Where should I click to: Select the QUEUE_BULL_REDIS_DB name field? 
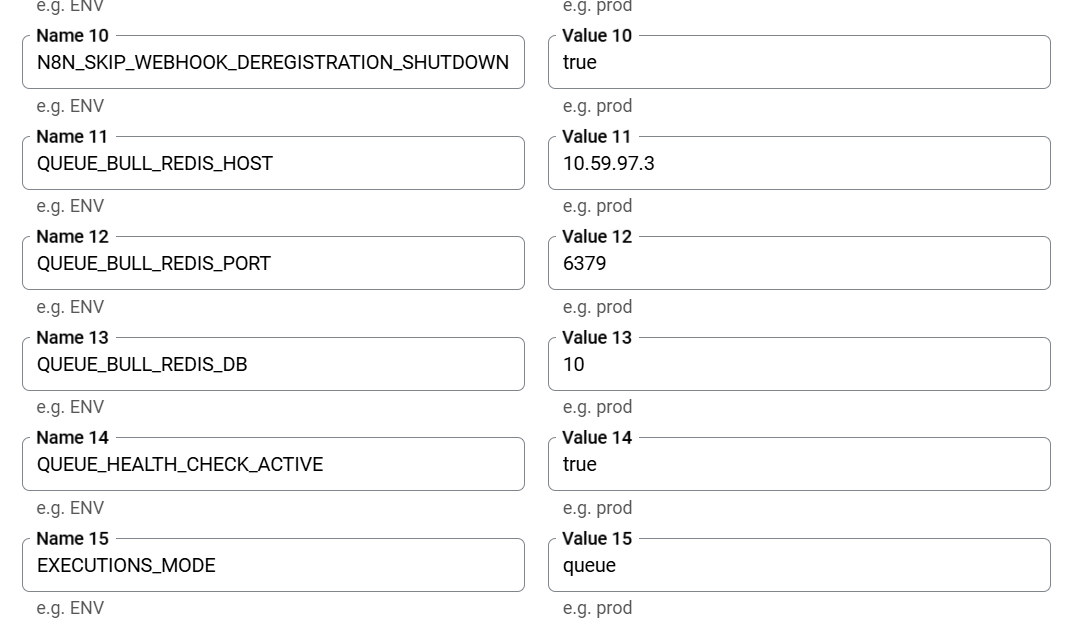point(273,365)
